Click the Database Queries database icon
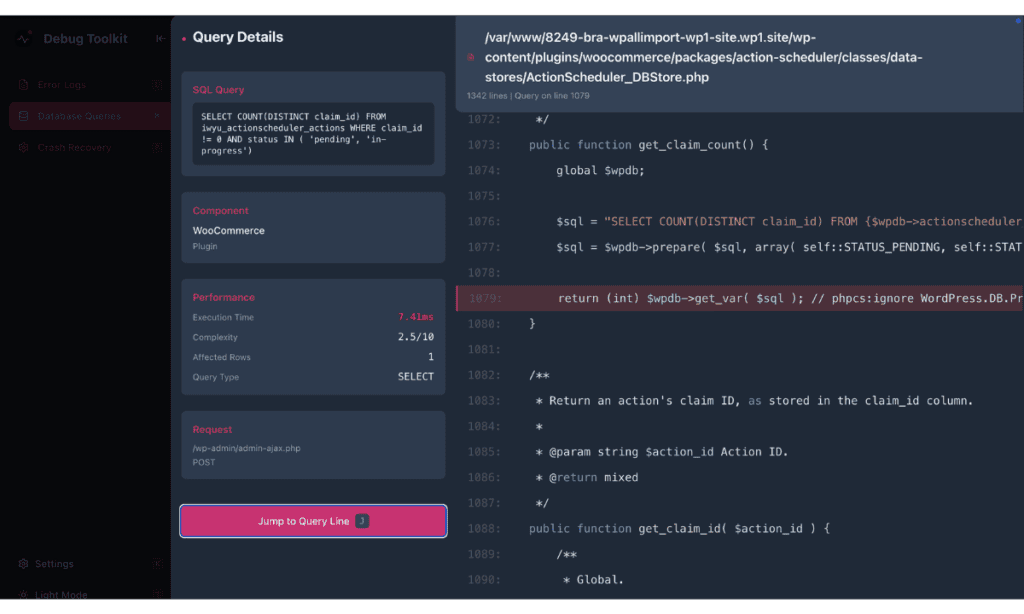 coord(24,116)
